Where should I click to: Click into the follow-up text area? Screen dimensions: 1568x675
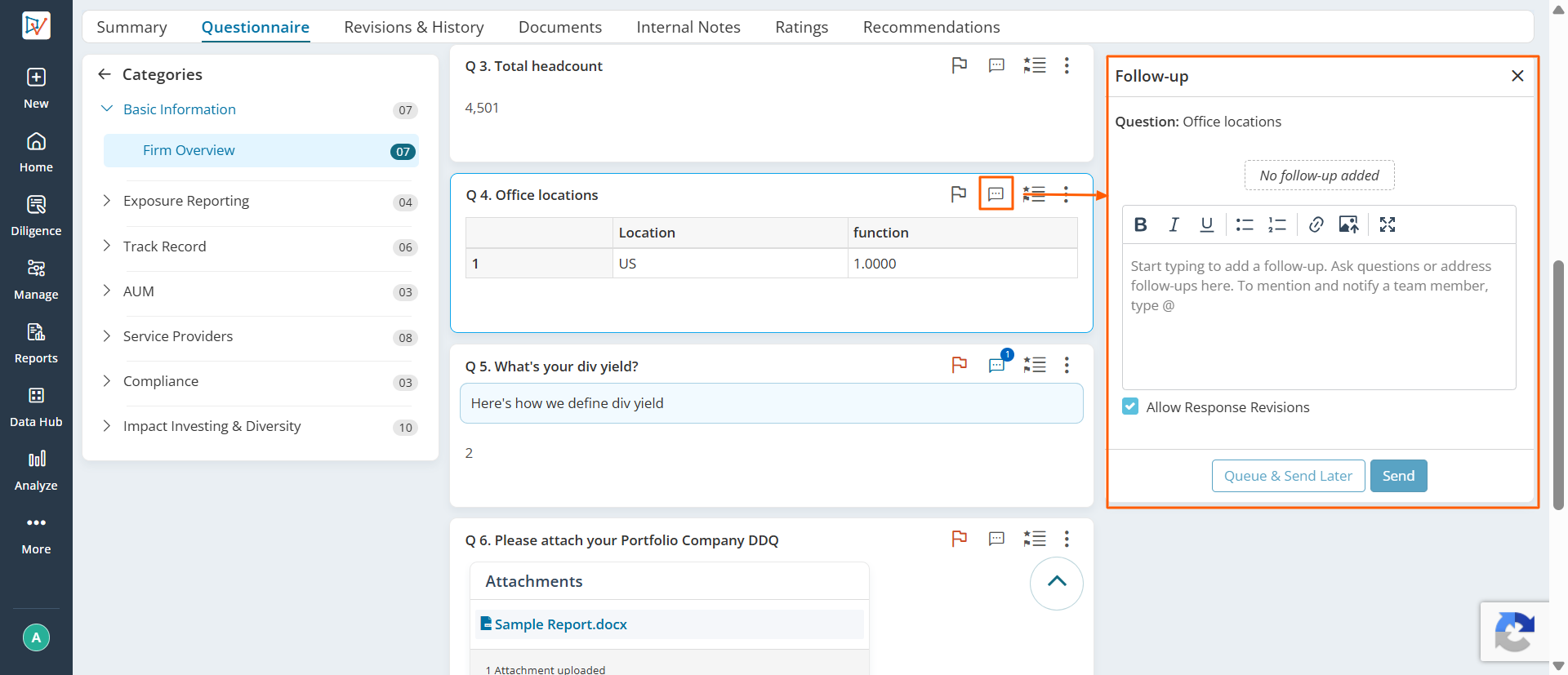point(1319,317)
